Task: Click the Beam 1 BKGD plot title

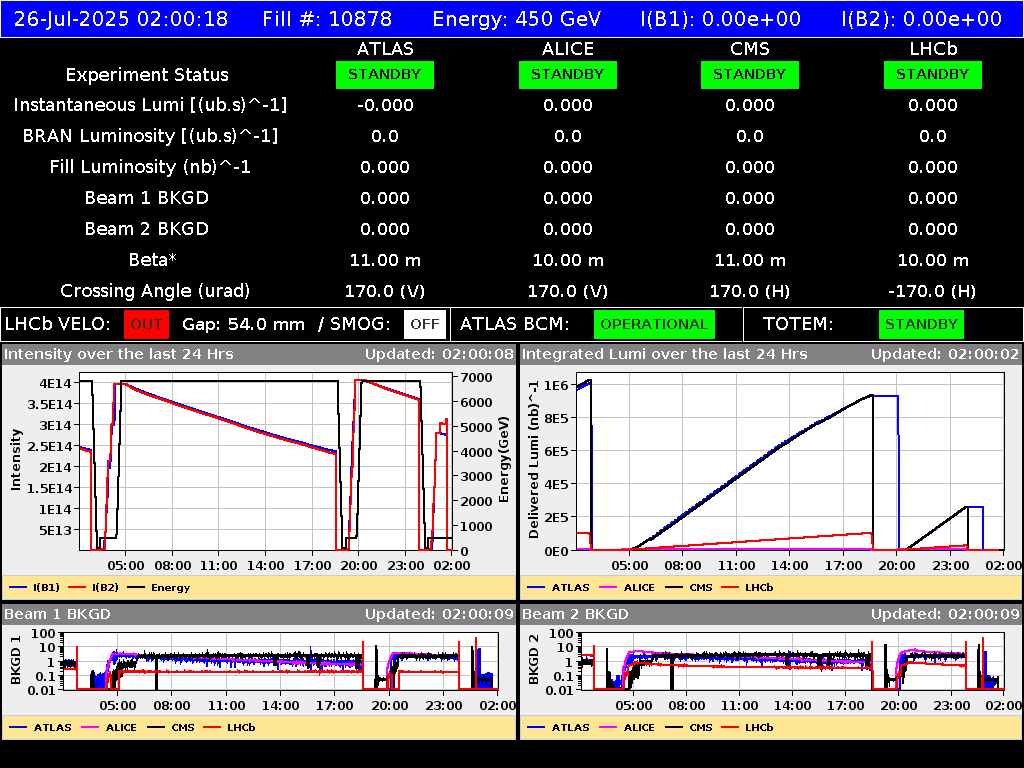Action: click(57, 615)
